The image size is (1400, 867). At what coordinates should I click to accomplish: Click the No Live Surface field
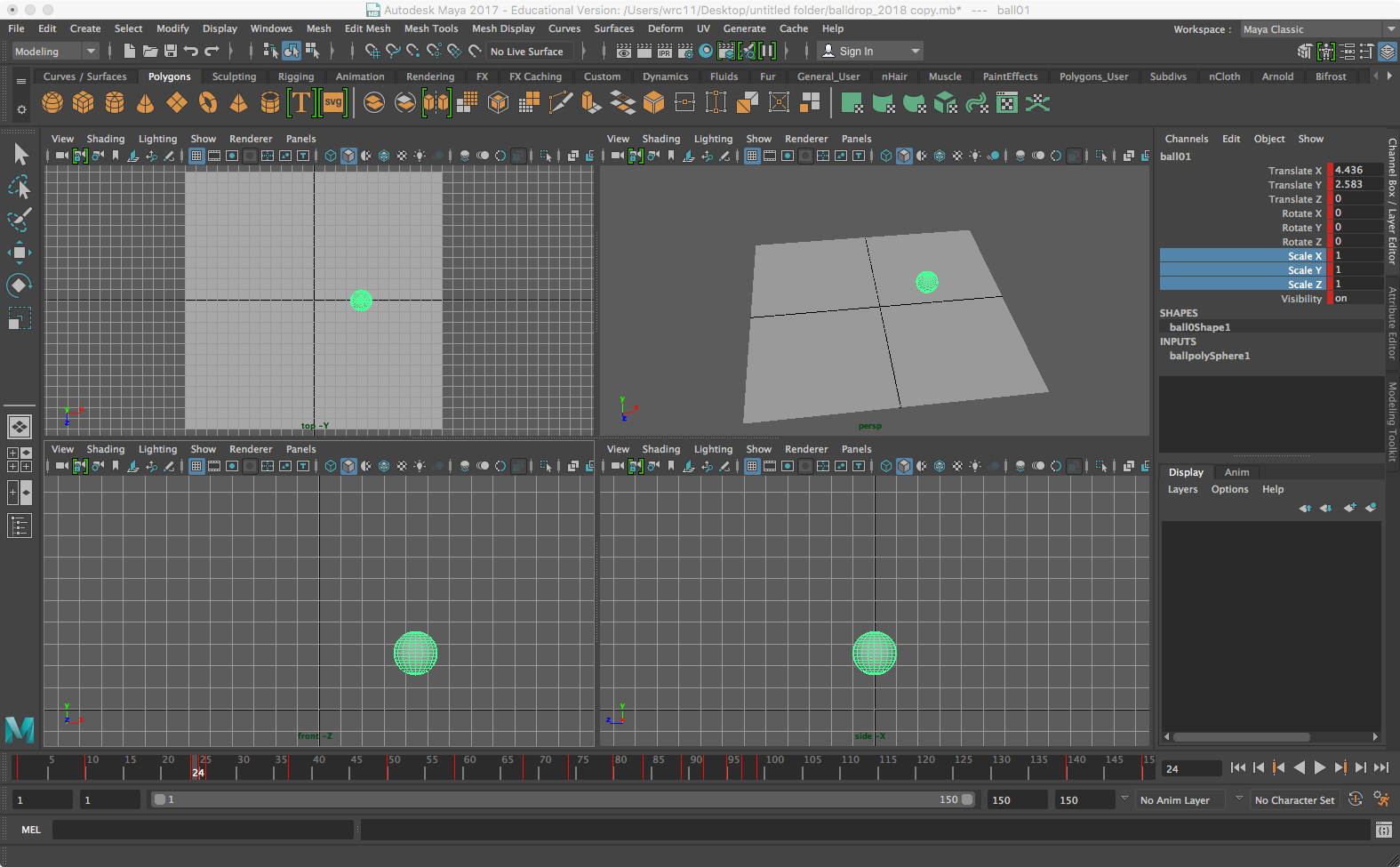click(x=527, y=52)
